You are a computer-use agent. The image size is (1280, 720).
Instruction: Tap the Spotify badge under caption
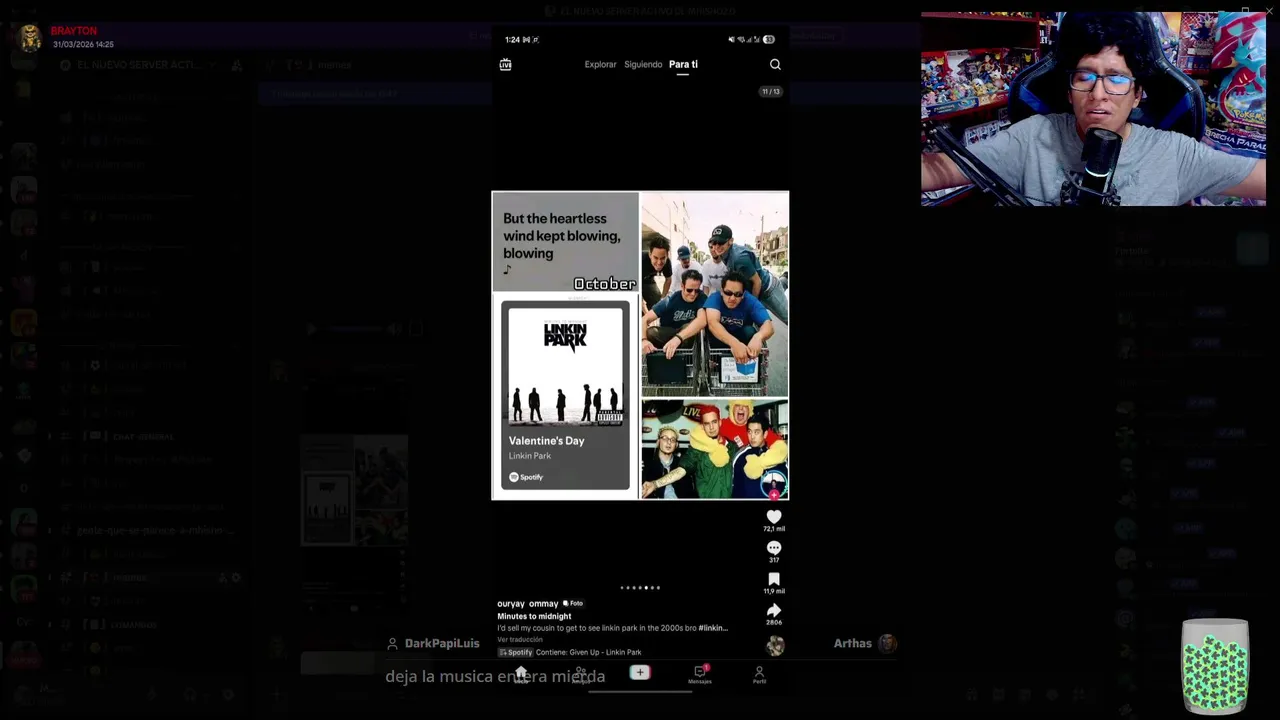point(515,652)
